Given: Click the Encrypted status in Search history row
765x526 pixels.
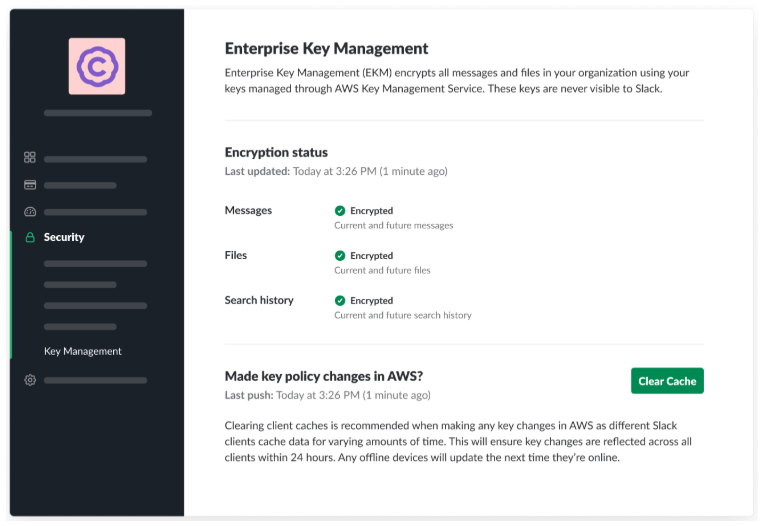Looking at the screenshot, I should 372,301.
